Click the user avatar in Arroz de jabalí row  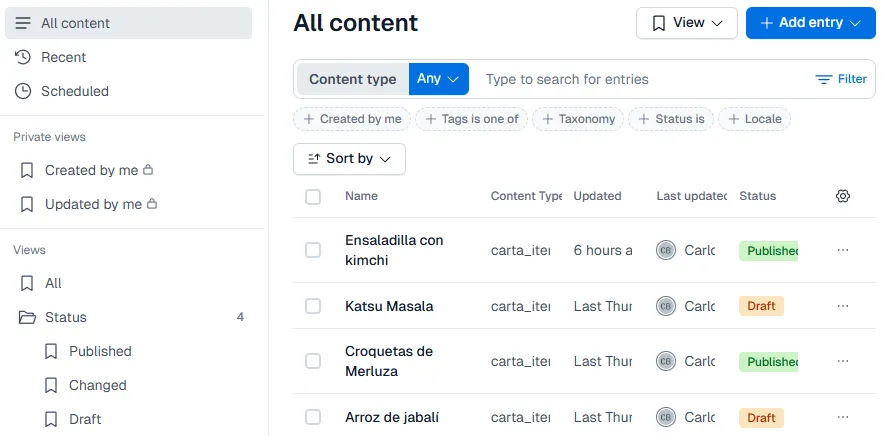(666, 417)
